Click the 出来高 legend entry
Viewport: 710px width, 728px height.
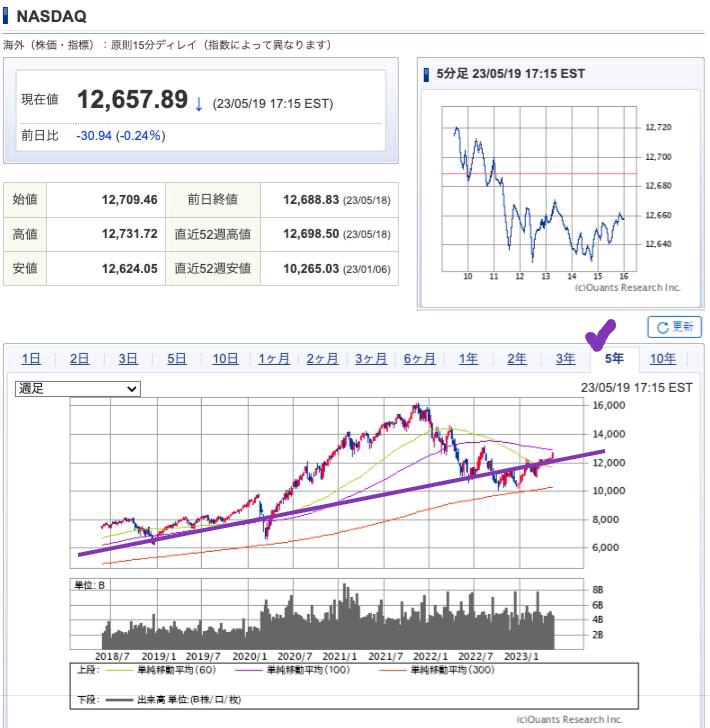coord(173,699)
